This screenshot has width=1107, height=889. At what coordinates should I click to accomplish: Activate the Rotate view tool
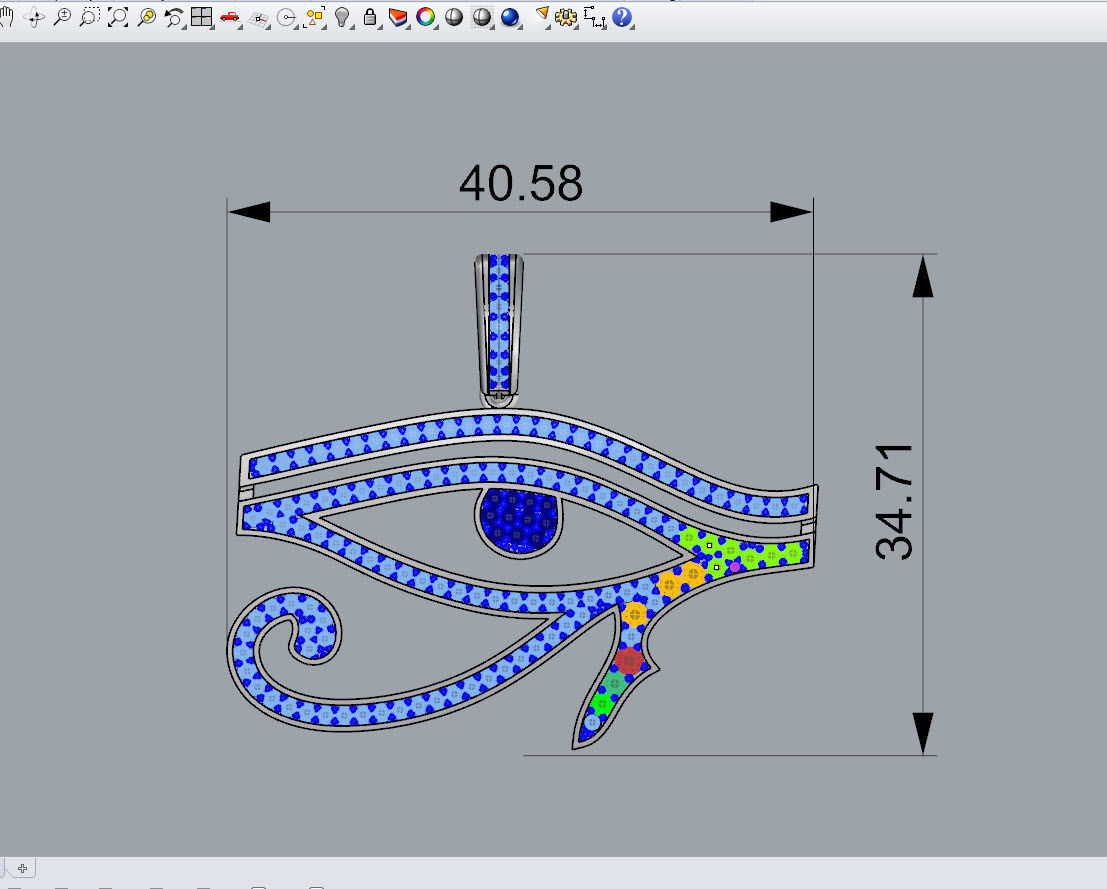pyautogui.click(x=34, y=17)
